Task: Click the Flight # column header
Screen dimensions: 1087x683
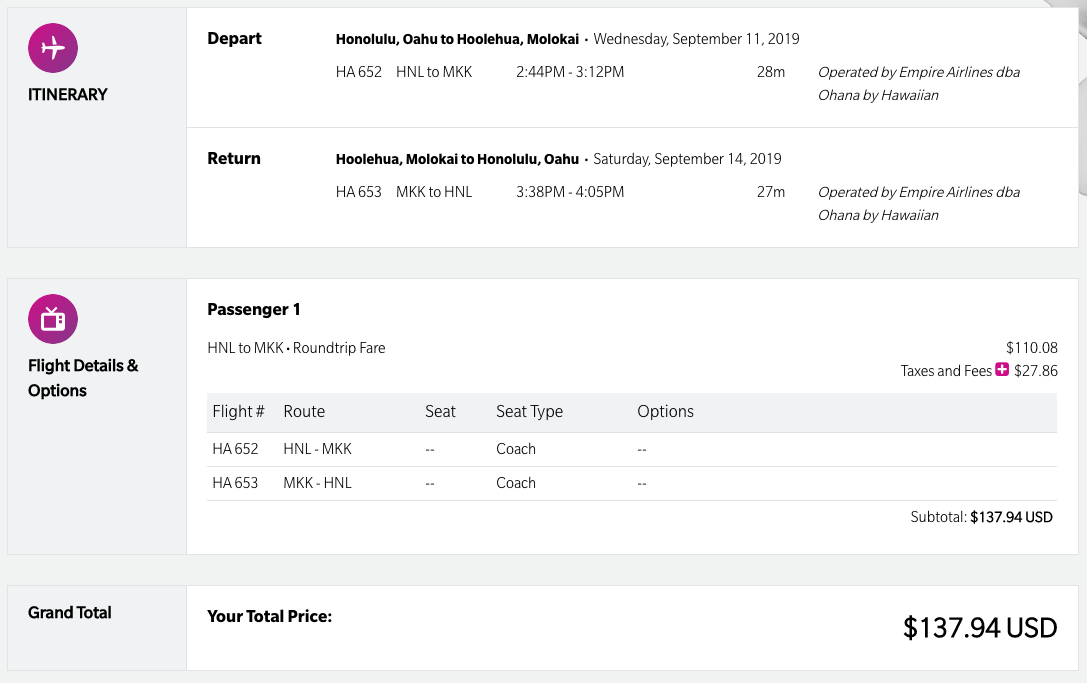Action: (238, 412)
